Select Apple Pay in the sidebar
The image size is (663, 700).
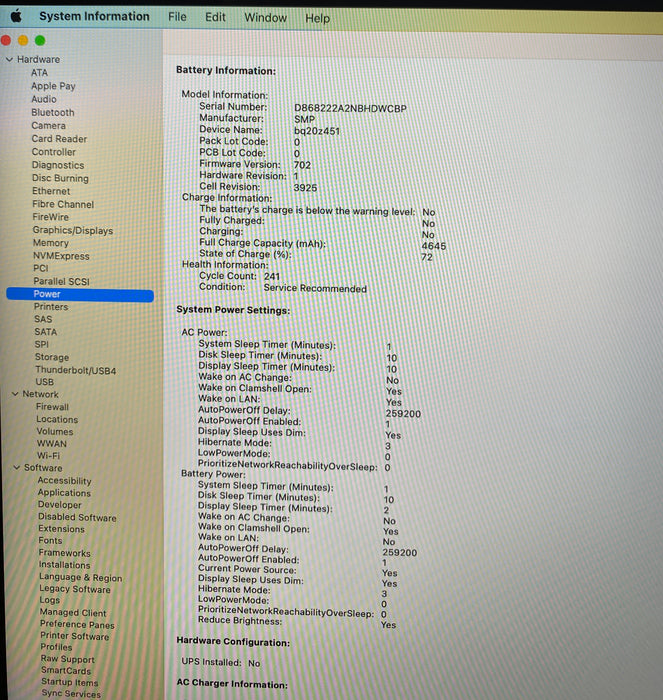coord(53,86)
